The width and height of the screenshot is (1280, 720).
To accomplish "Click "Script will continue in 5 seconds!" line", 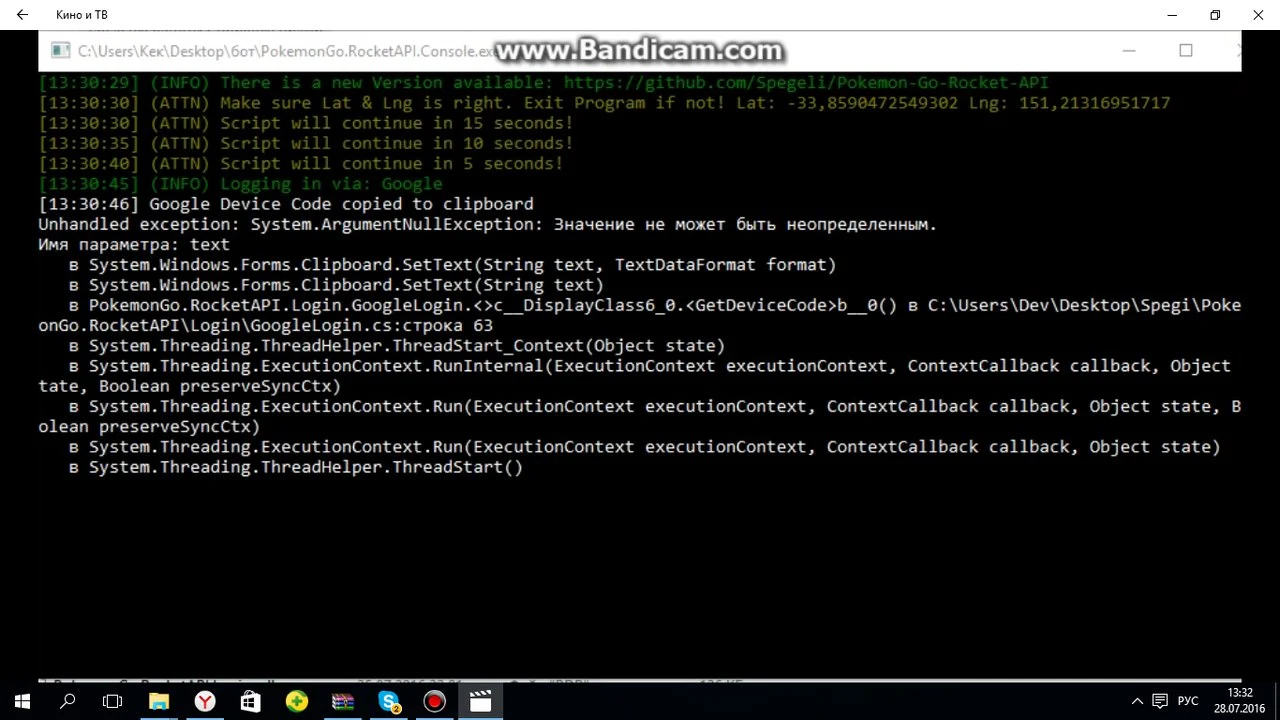I will pos(301,163).
